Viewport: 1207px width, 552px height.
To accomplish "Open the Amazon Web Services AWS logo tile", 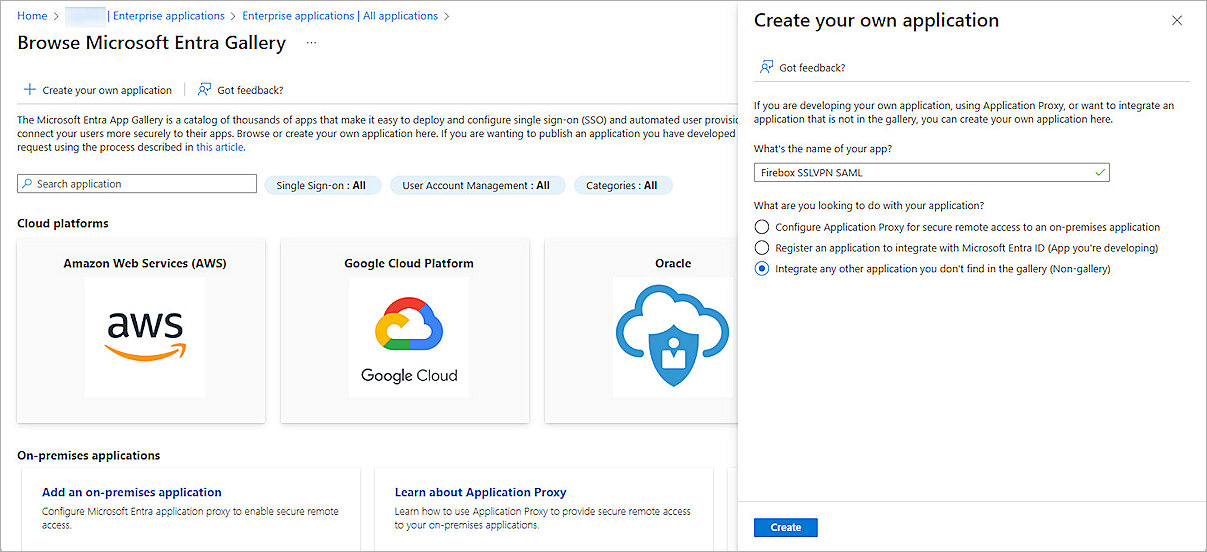I will 145,337.
